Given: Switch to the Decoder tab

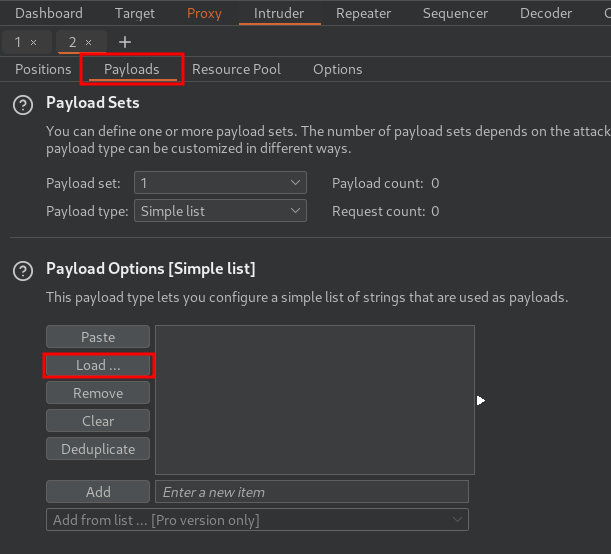Looking at the screenshot, I should coord(546,13).
